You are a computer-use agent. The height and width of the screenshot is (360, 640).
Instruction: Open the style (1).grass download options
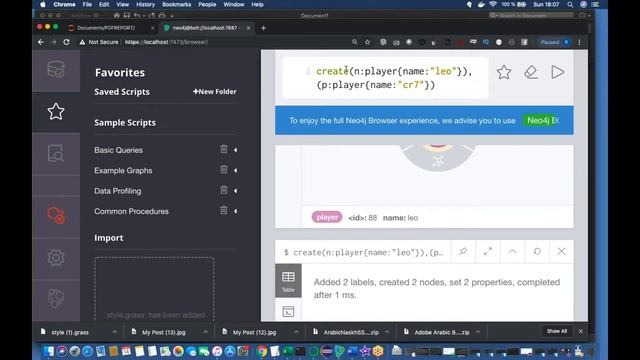[115, 332]
